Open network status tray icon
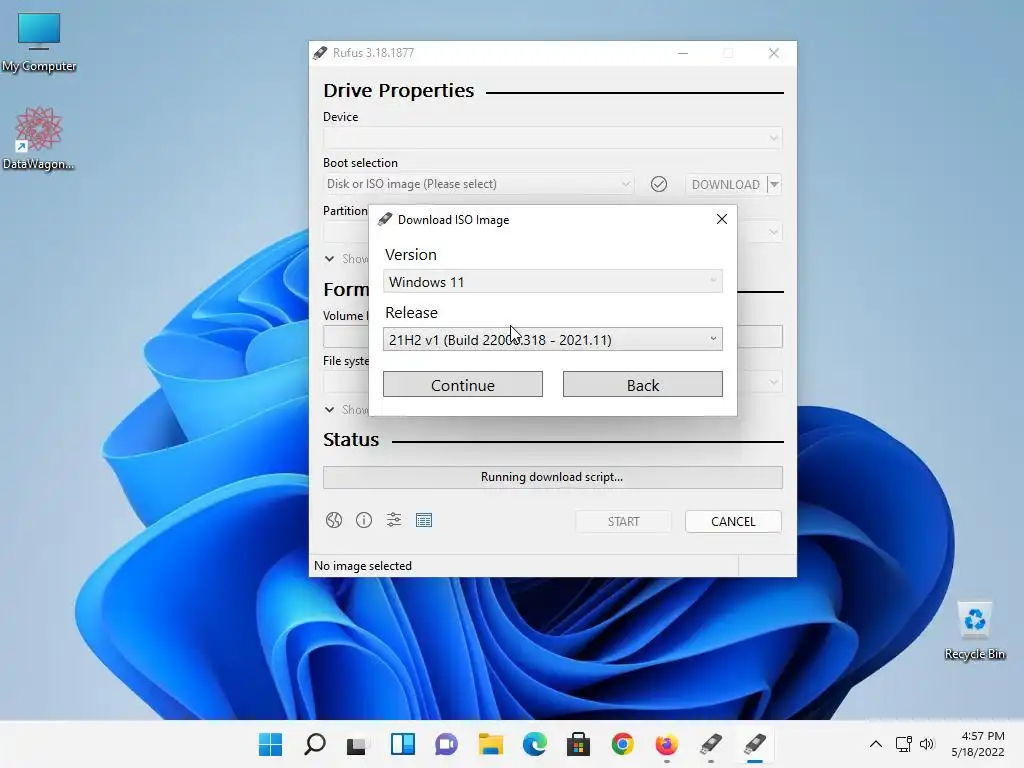The width and height of the screenshot is (1024, 768). pyautogui.click(x=904, y=744)
